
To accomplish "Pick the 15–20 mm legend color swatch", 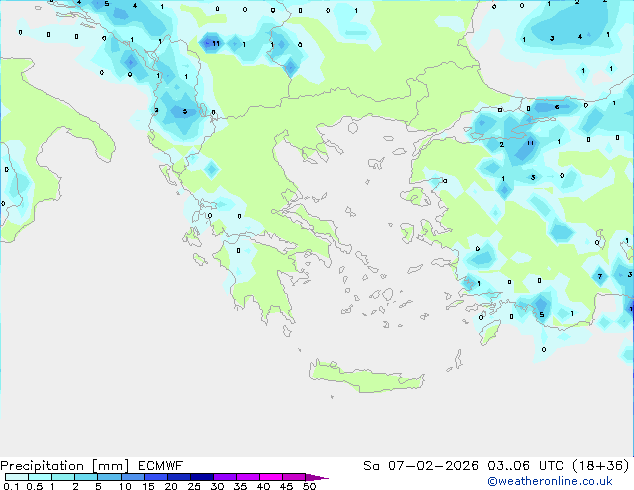I will click(155, 477).
